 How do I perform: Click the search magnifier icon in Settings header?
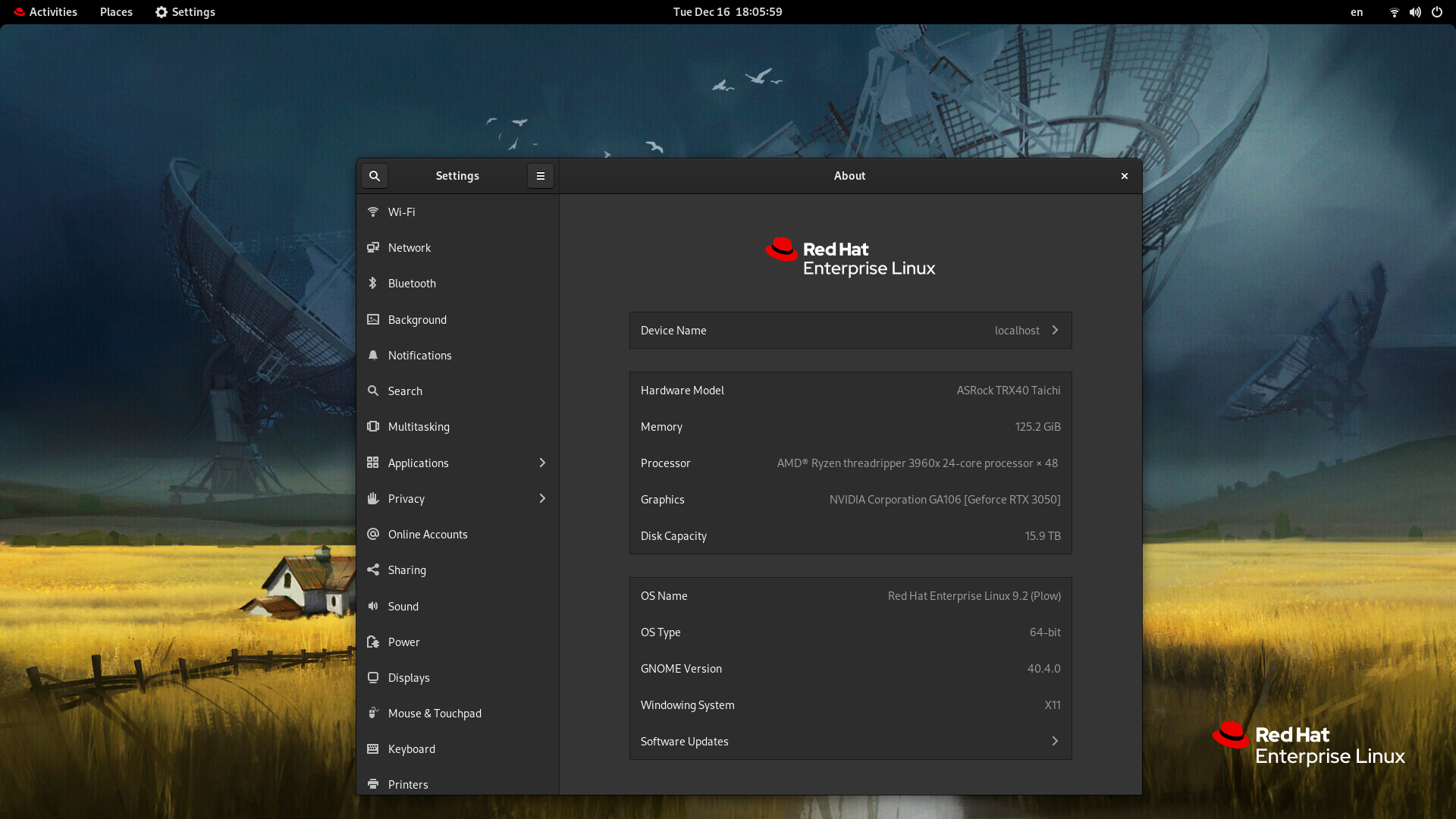[375, 176]
